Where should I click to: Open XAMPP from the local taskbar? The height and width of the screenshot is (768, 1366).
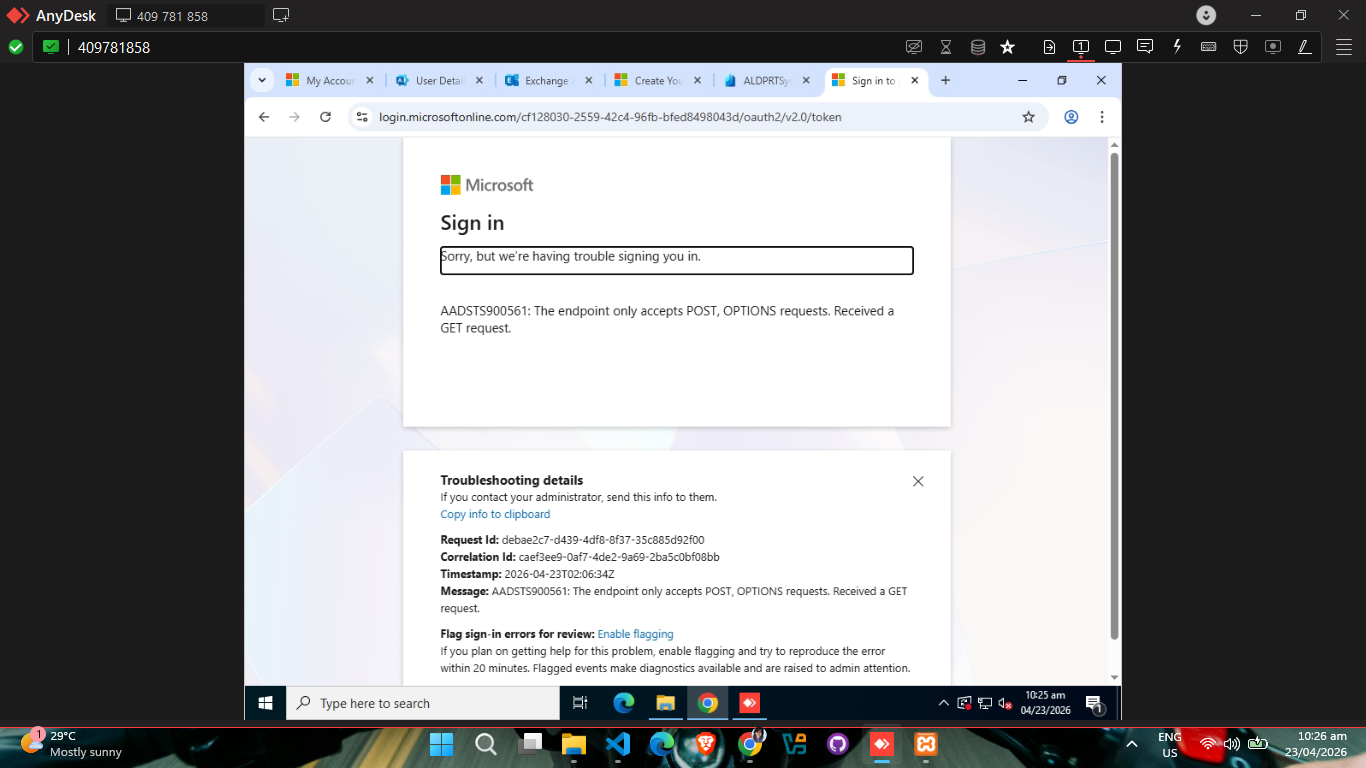click(926, 744)
